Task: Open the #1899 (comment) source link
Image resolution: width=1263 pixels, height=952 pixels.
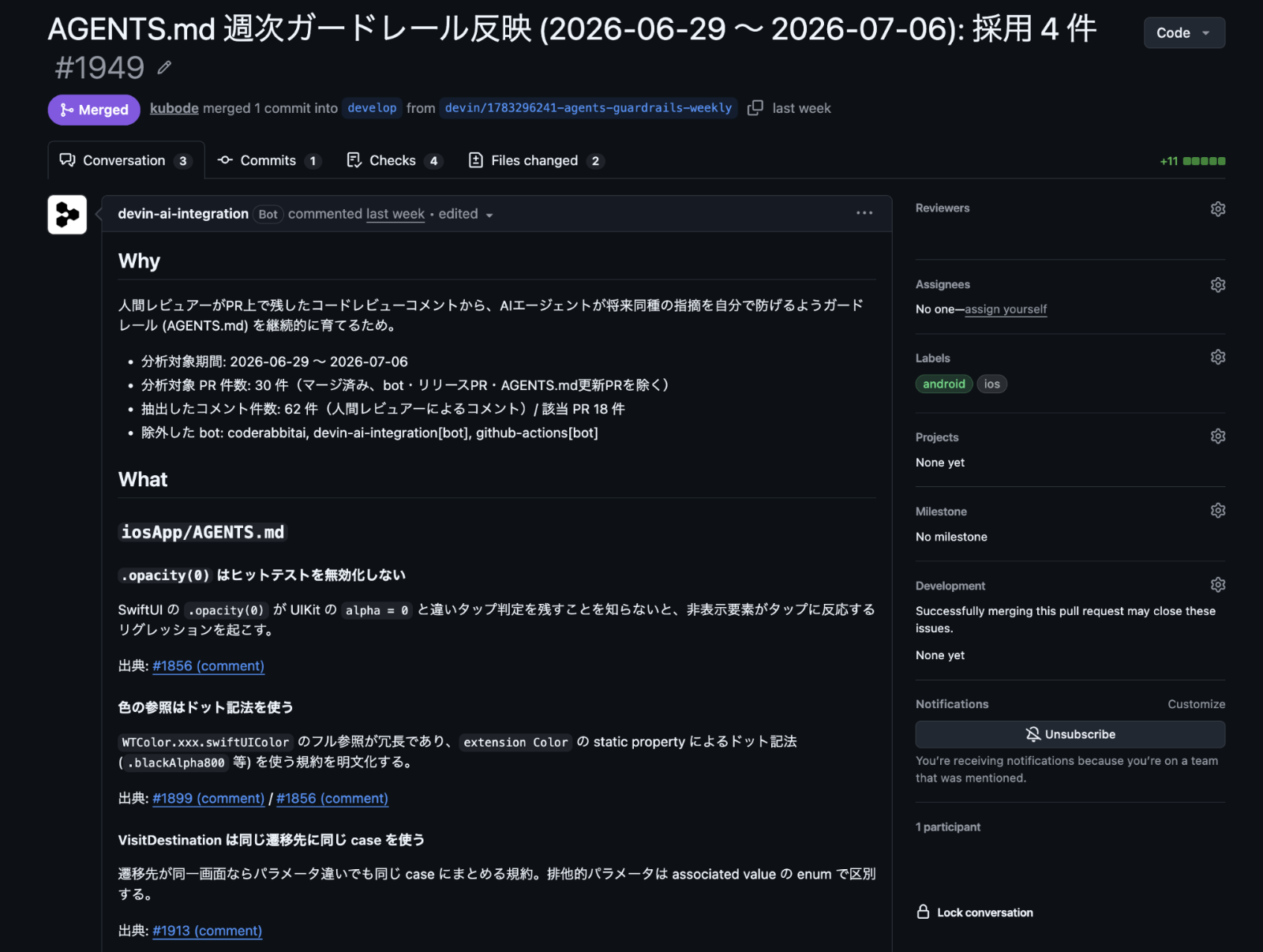Action: pyautogui.click(x=208, y=799)
